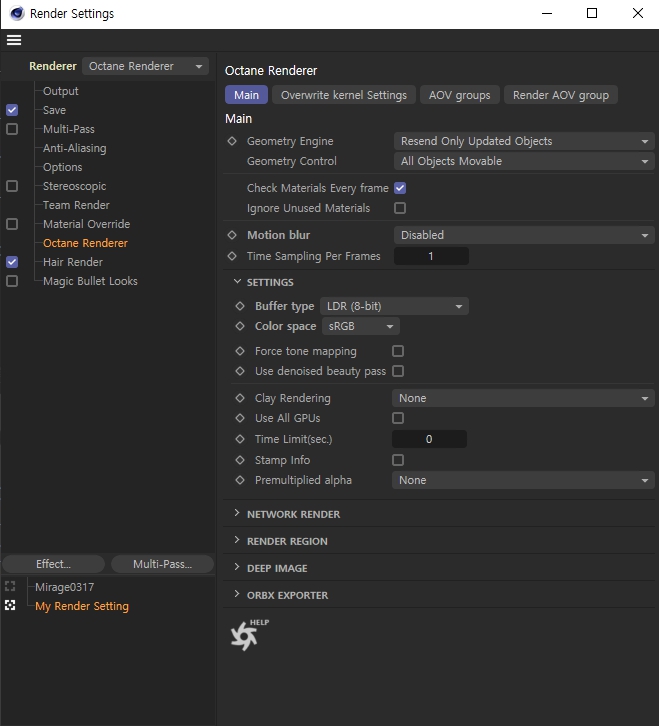This screenshot has width=659, height=726.
Task: Select My Render Setting preset
Action: [x=82, y=606]
